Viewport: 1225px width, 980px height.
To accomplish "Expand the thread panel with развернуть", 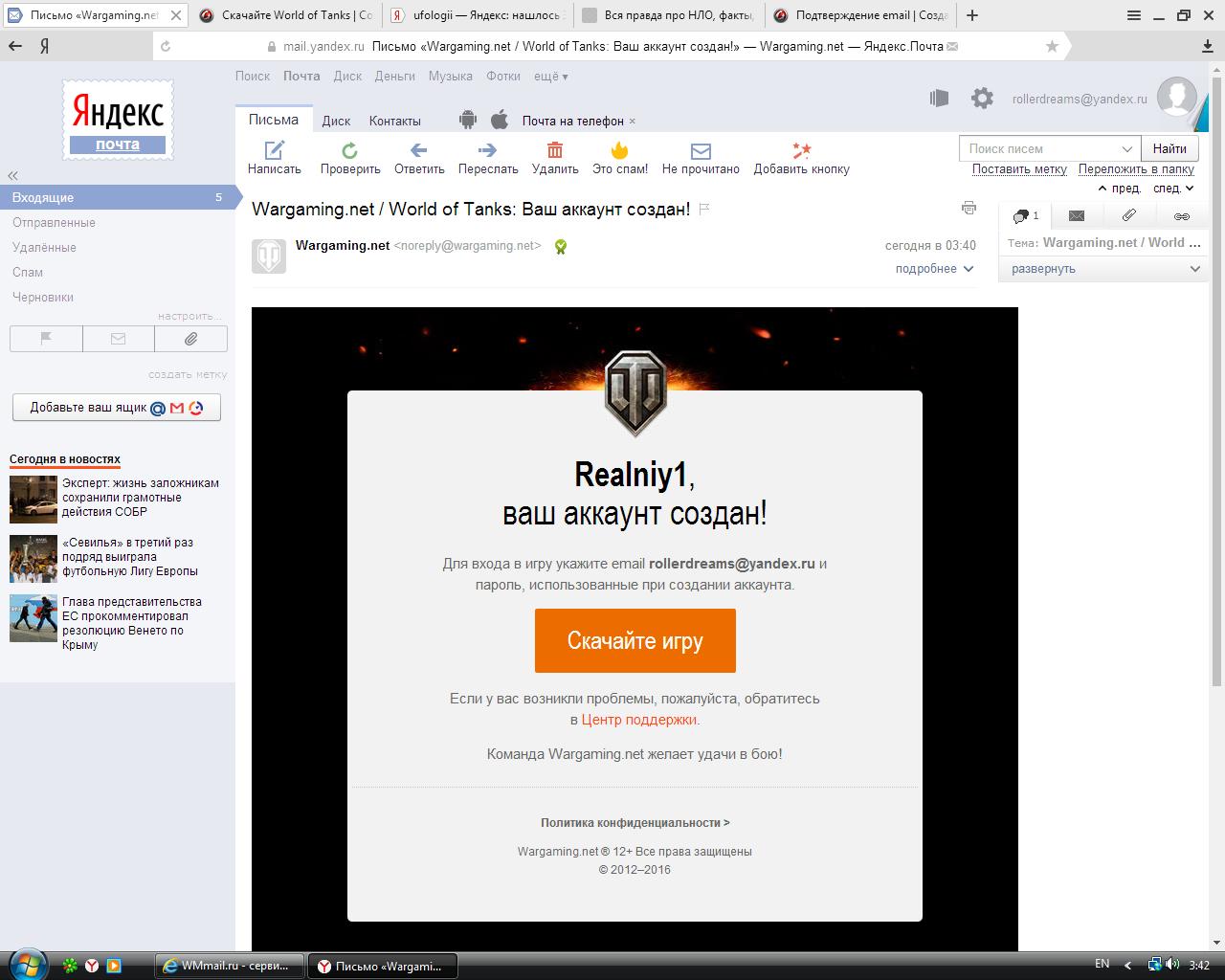I will (x=1104, y=269).
